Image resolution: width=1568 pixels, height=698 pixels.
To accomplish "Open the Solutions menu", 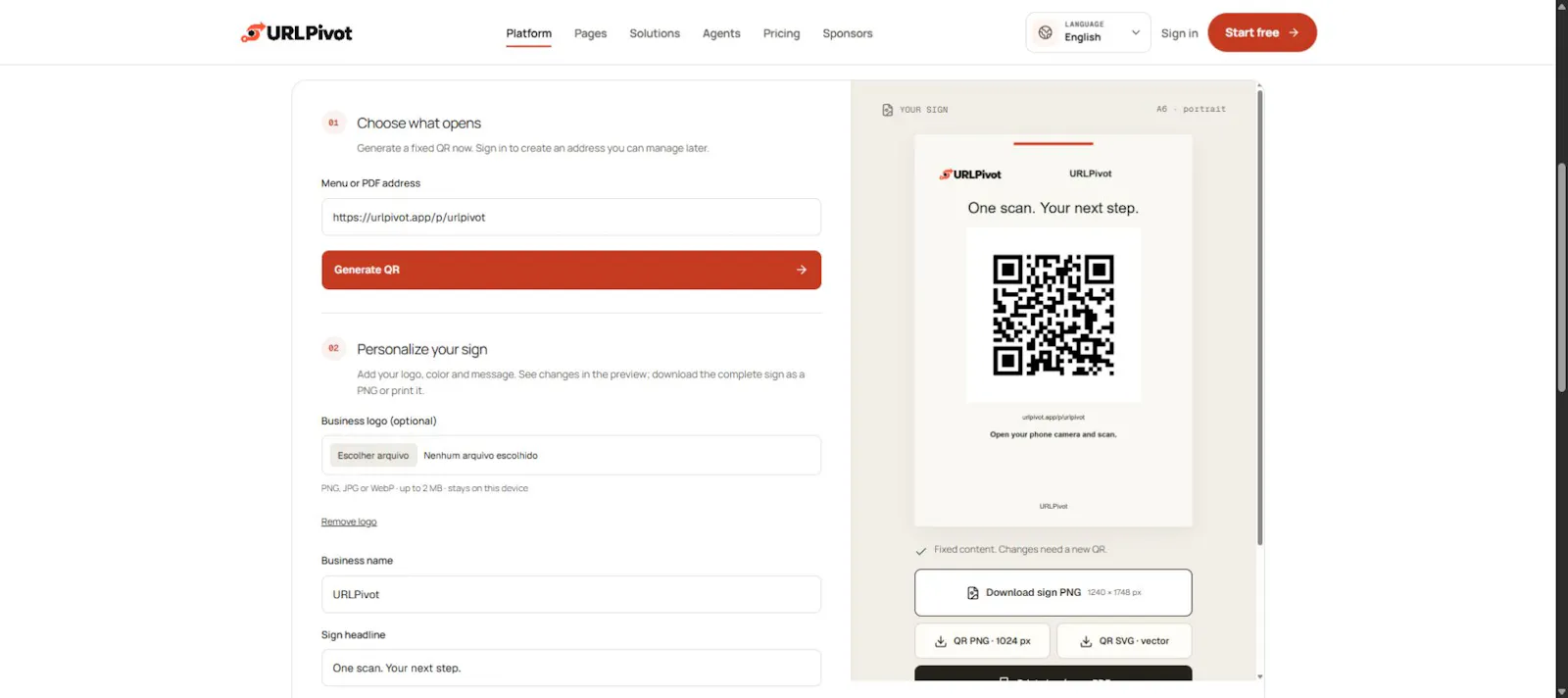I will pos(655,33).
